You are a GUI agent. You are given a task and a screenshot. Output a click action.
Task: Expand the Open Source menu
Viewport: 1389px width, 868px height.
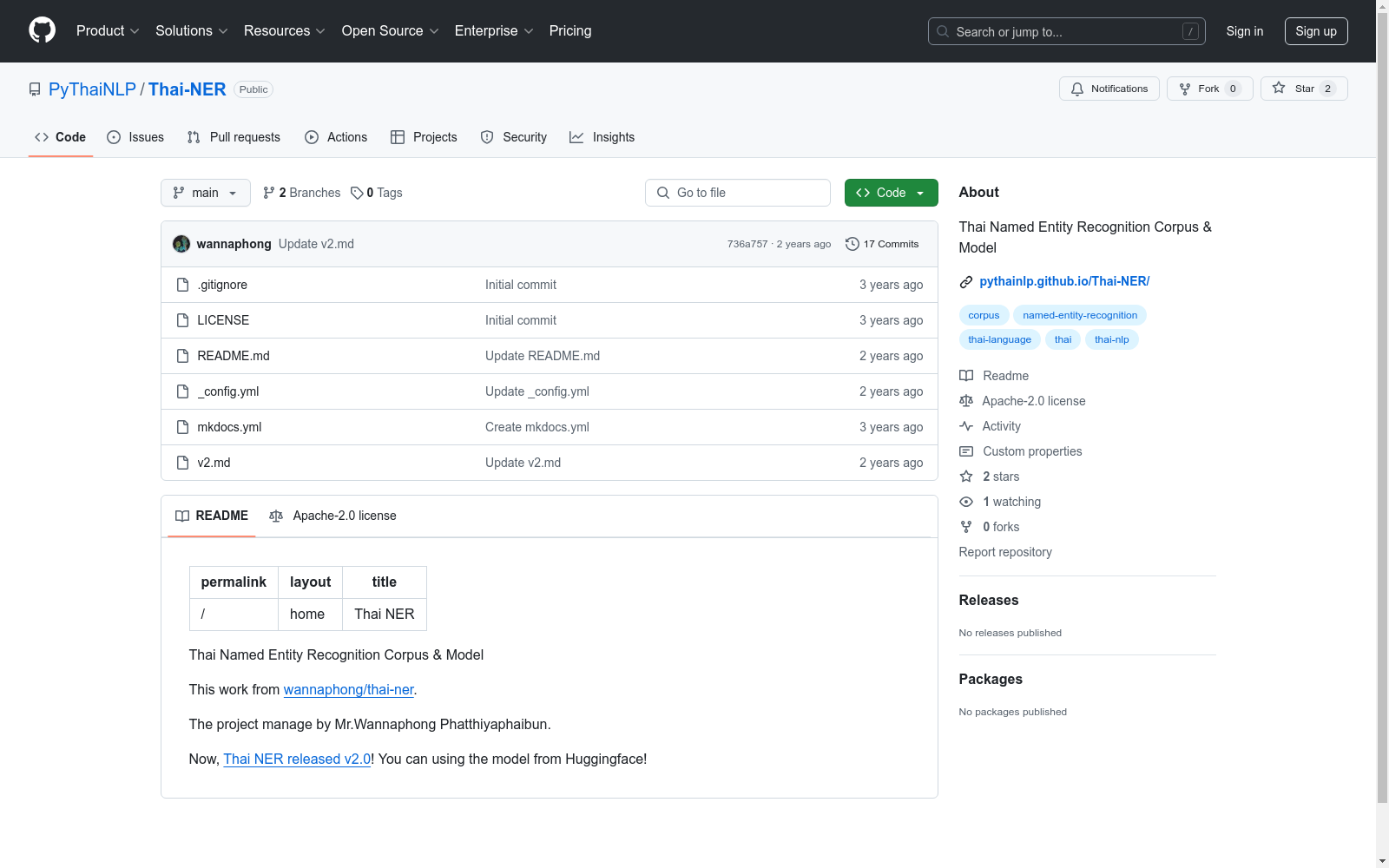coord(391,30)
